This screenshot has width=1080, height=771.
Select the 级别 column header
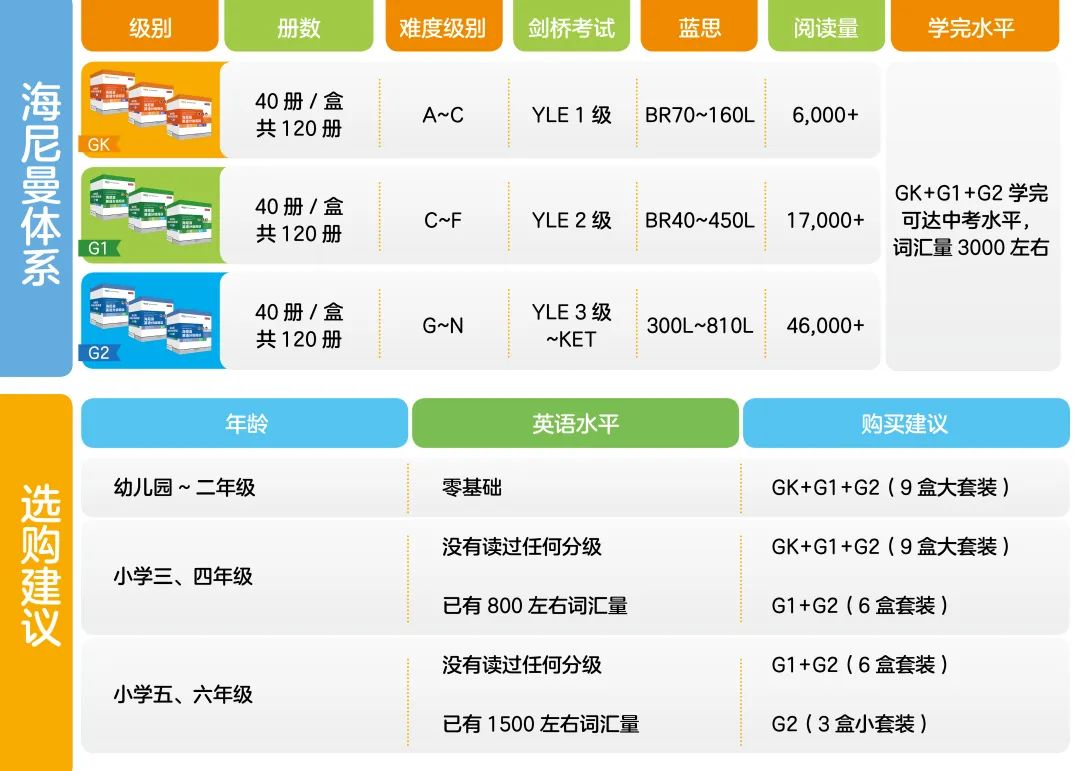[150, 27]
